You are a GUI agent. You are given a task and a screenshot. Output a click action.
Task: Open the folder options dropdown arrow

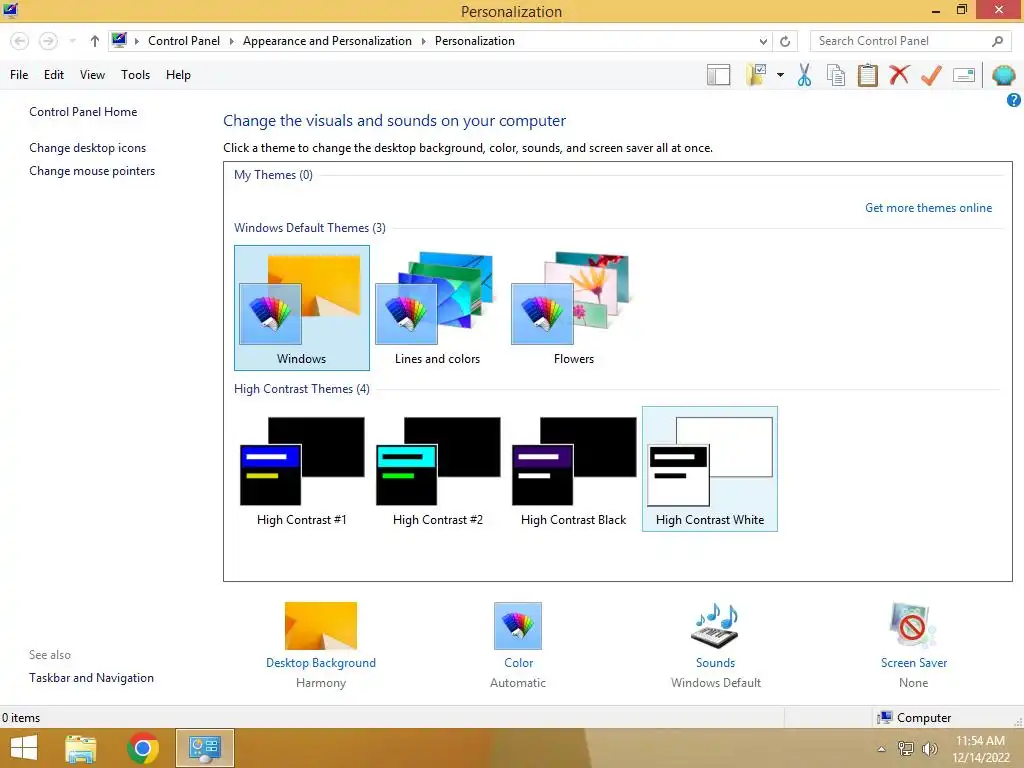tap(780, 75)
